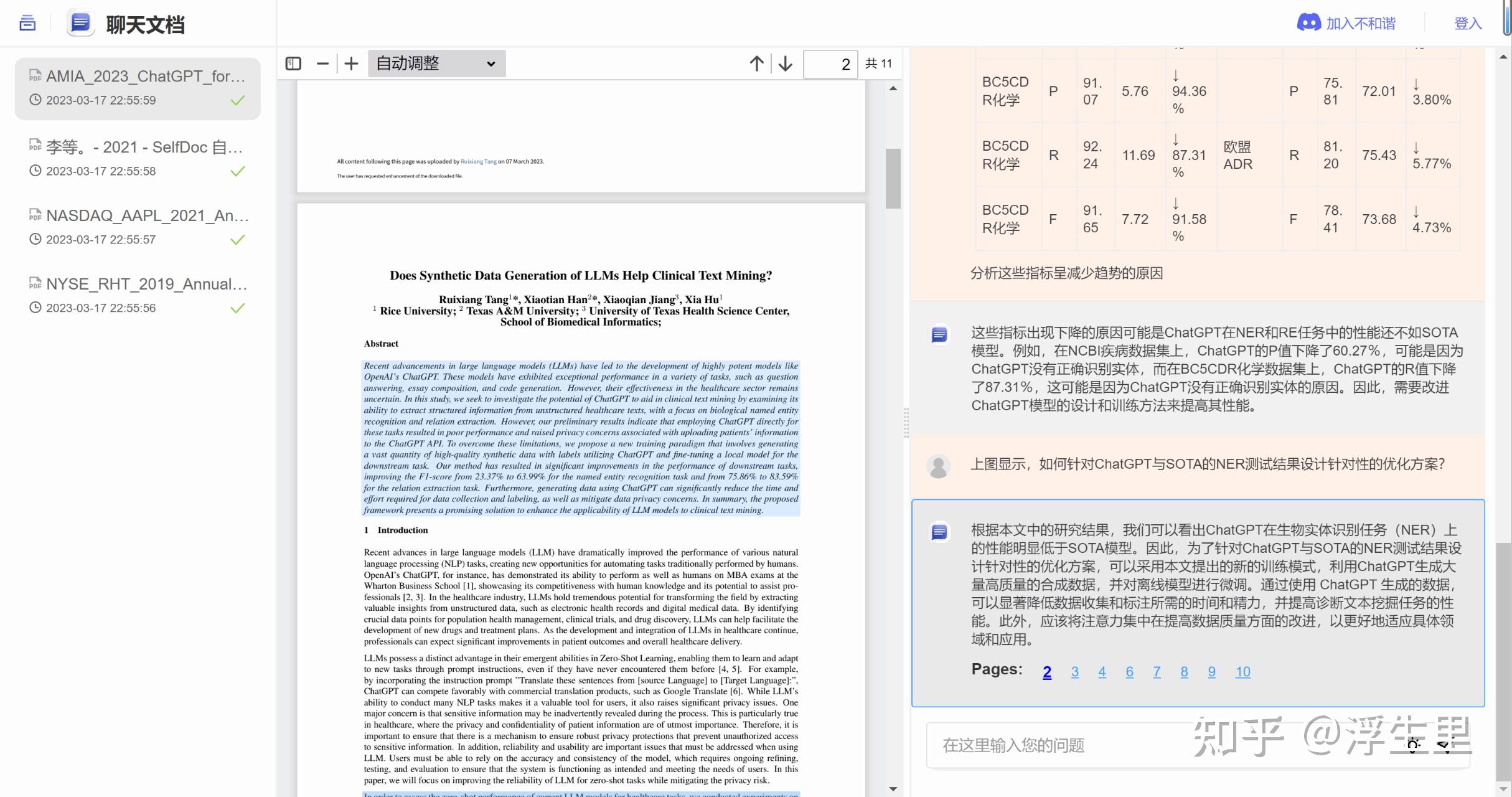Click the 加入不和谐 link

(x=1360, y=24)
